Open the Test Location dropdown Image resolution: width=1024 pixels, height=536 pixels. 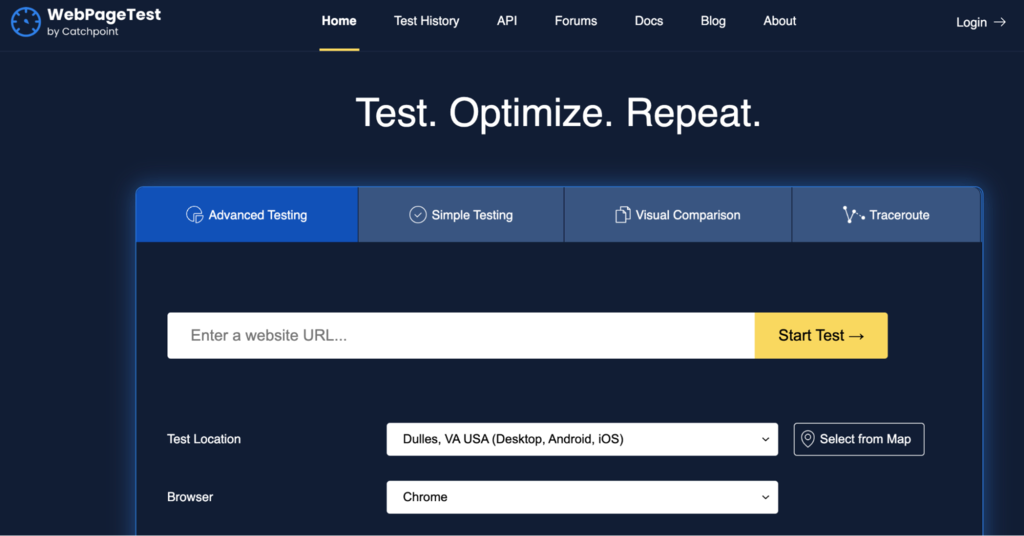[582, 439]
